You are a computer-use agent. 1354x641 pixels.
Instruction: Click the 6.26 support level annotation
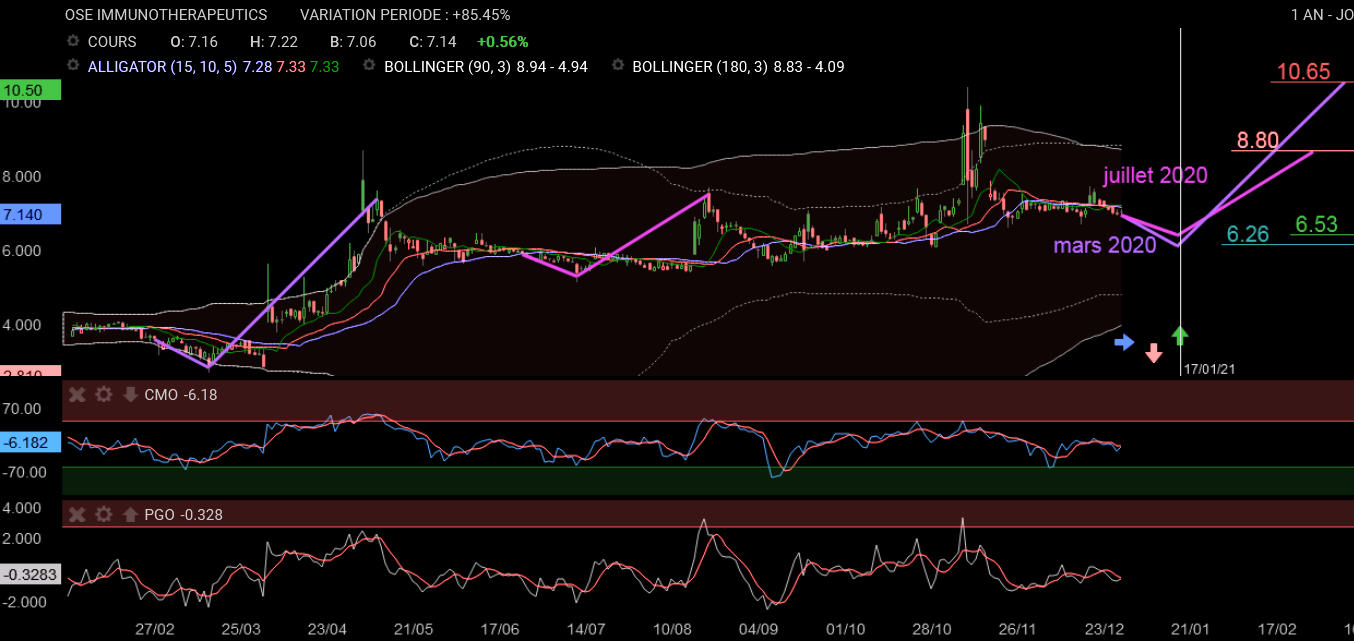pos(1247,234)
